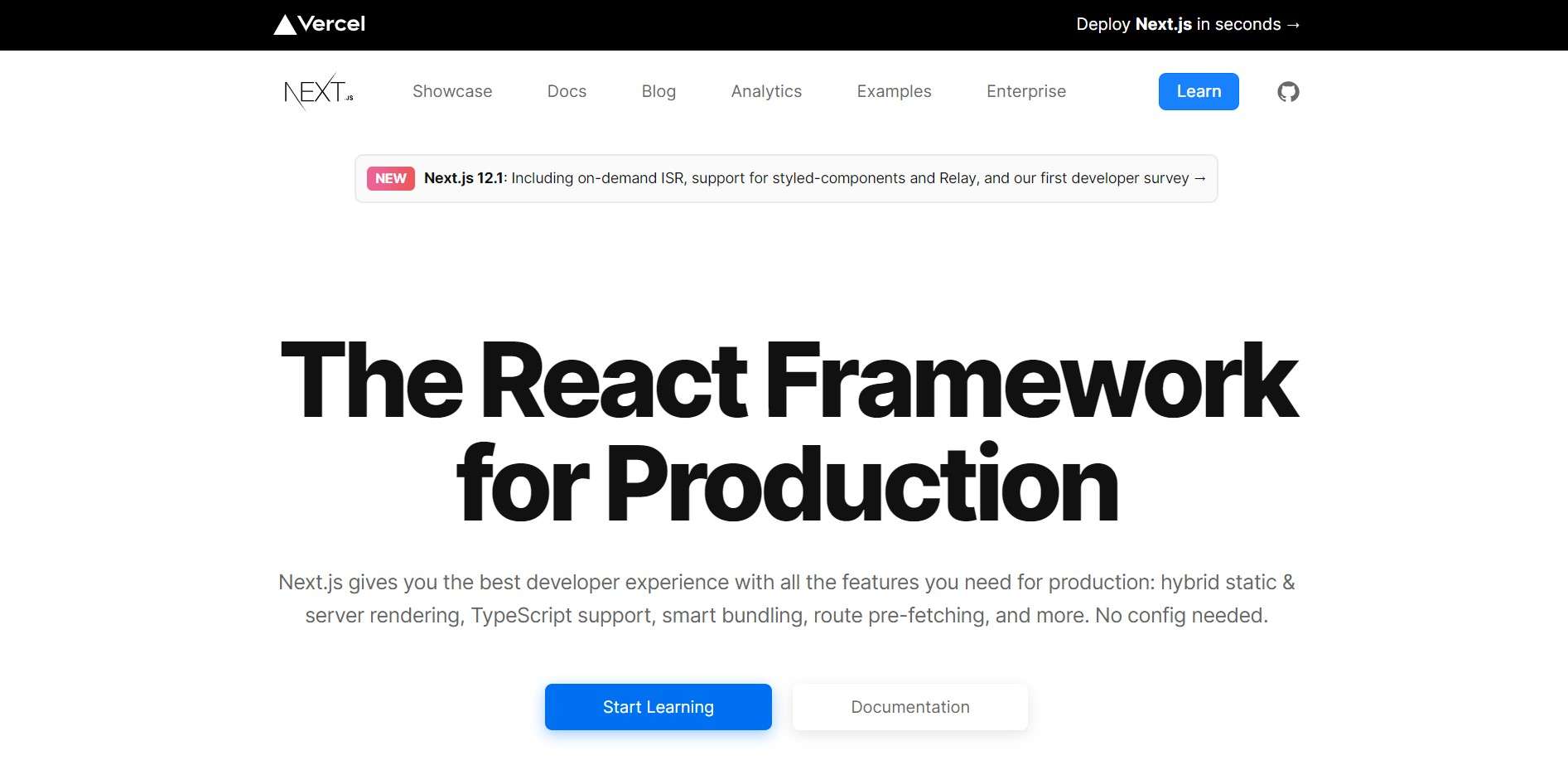Click arrow after 'Deploy Next.js in seconds'

[1293, 25]
